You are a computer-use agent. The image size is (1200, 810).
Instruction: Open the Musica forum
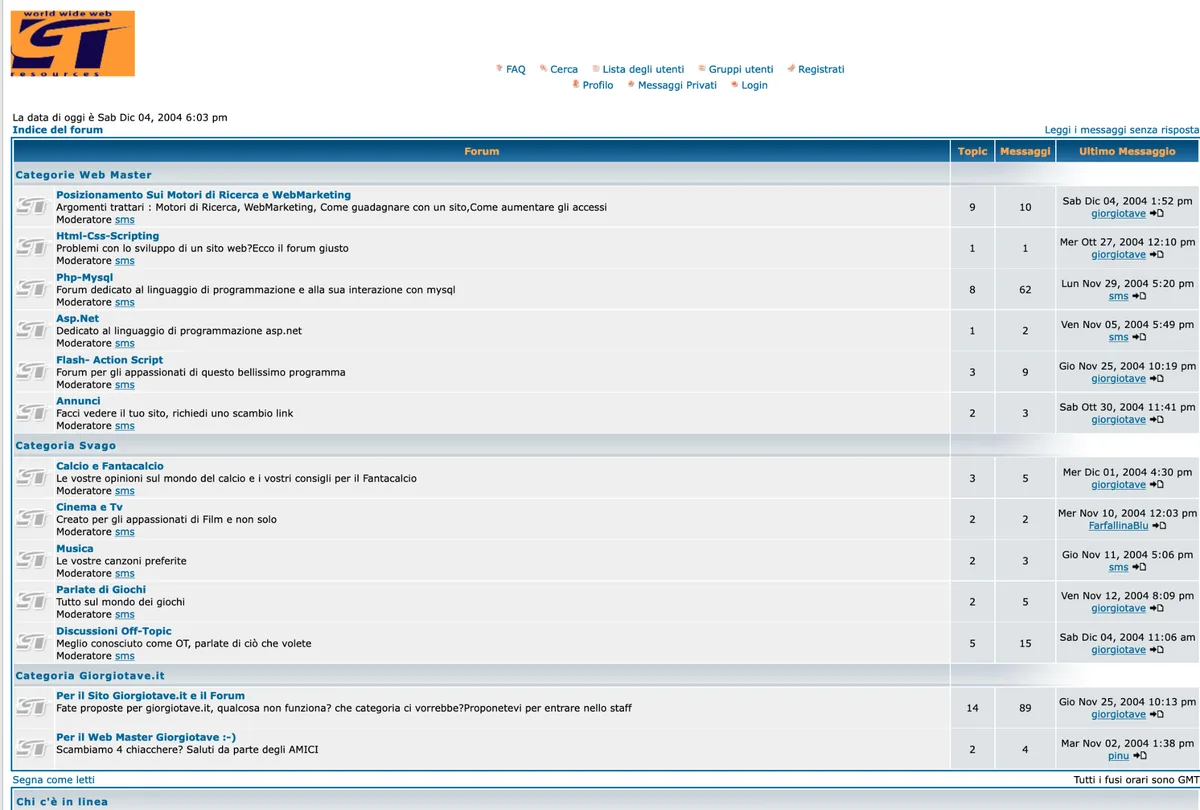click(75, 549)
